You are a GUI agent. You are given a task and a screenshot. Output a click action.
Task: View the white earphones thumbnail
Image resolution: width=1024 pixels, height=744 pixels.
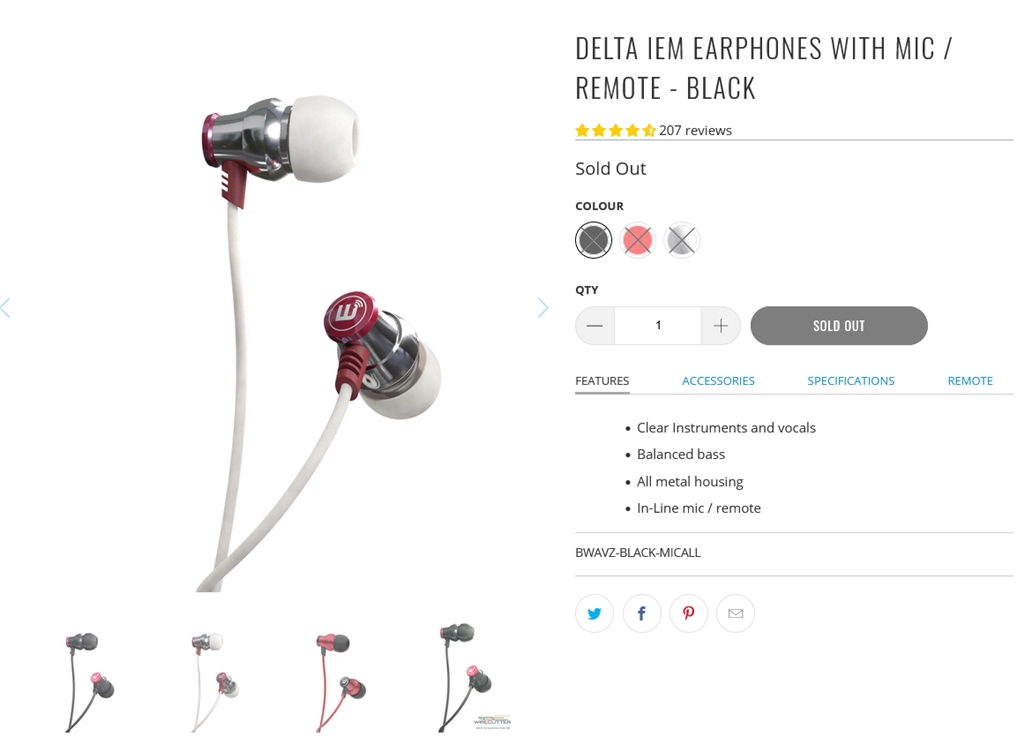[215, 681]
